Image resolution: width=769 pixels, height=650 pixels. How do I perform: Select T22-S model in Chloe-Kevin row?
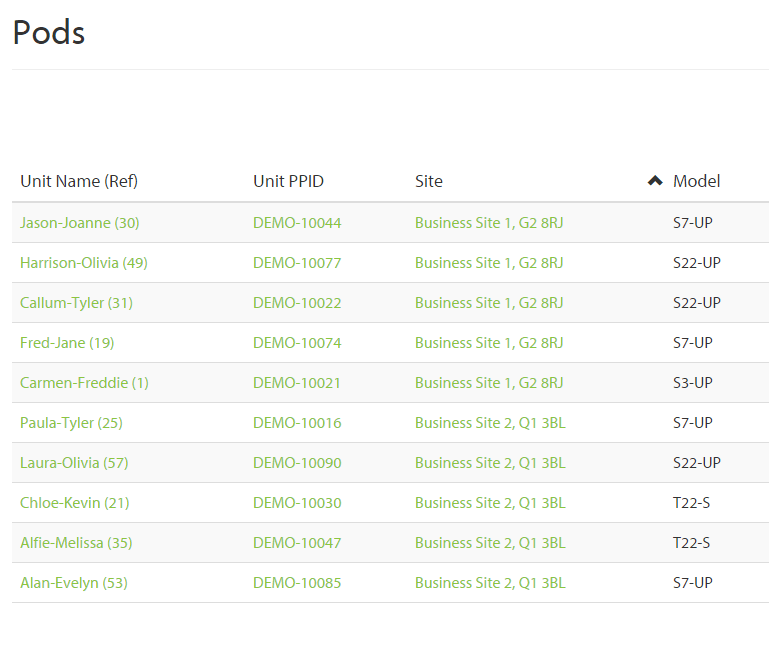click(x=691, y=503)
